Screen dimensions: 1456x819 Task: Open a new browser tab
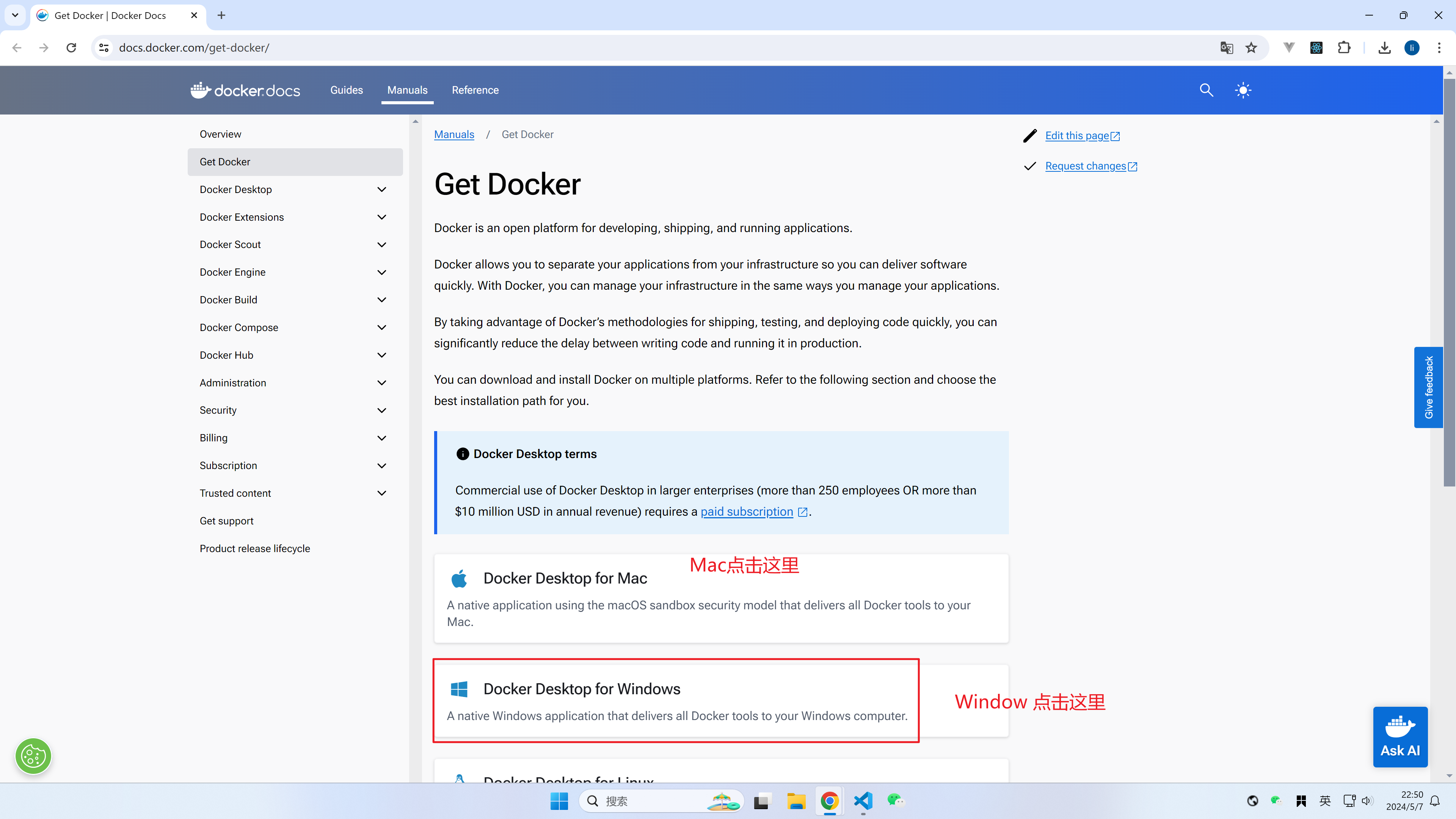221,15
